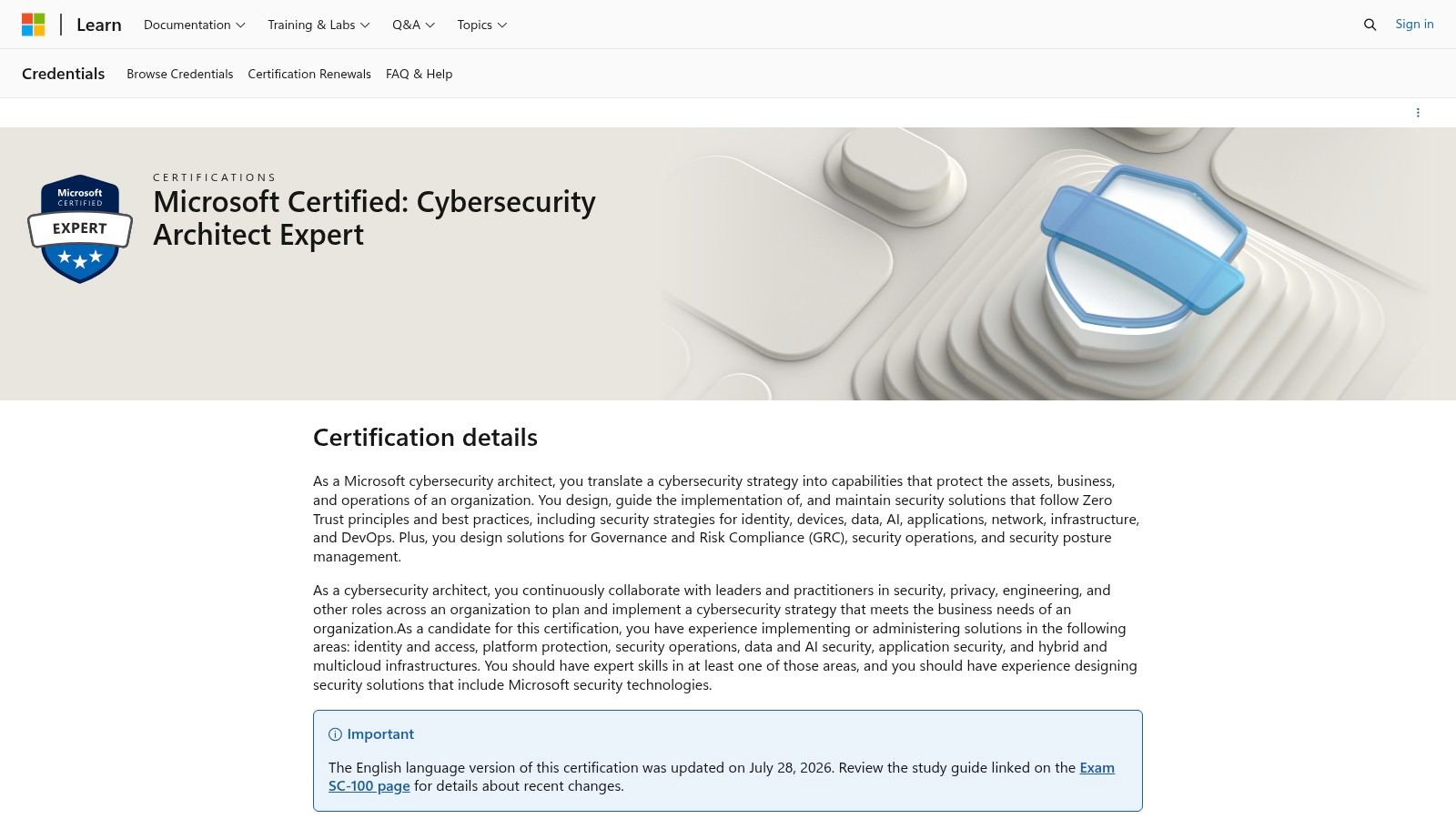Click the Microsoft Certified: Cybersecurity Architect Expert title
Screen dimensions: 1456x819
click(374, 217)
